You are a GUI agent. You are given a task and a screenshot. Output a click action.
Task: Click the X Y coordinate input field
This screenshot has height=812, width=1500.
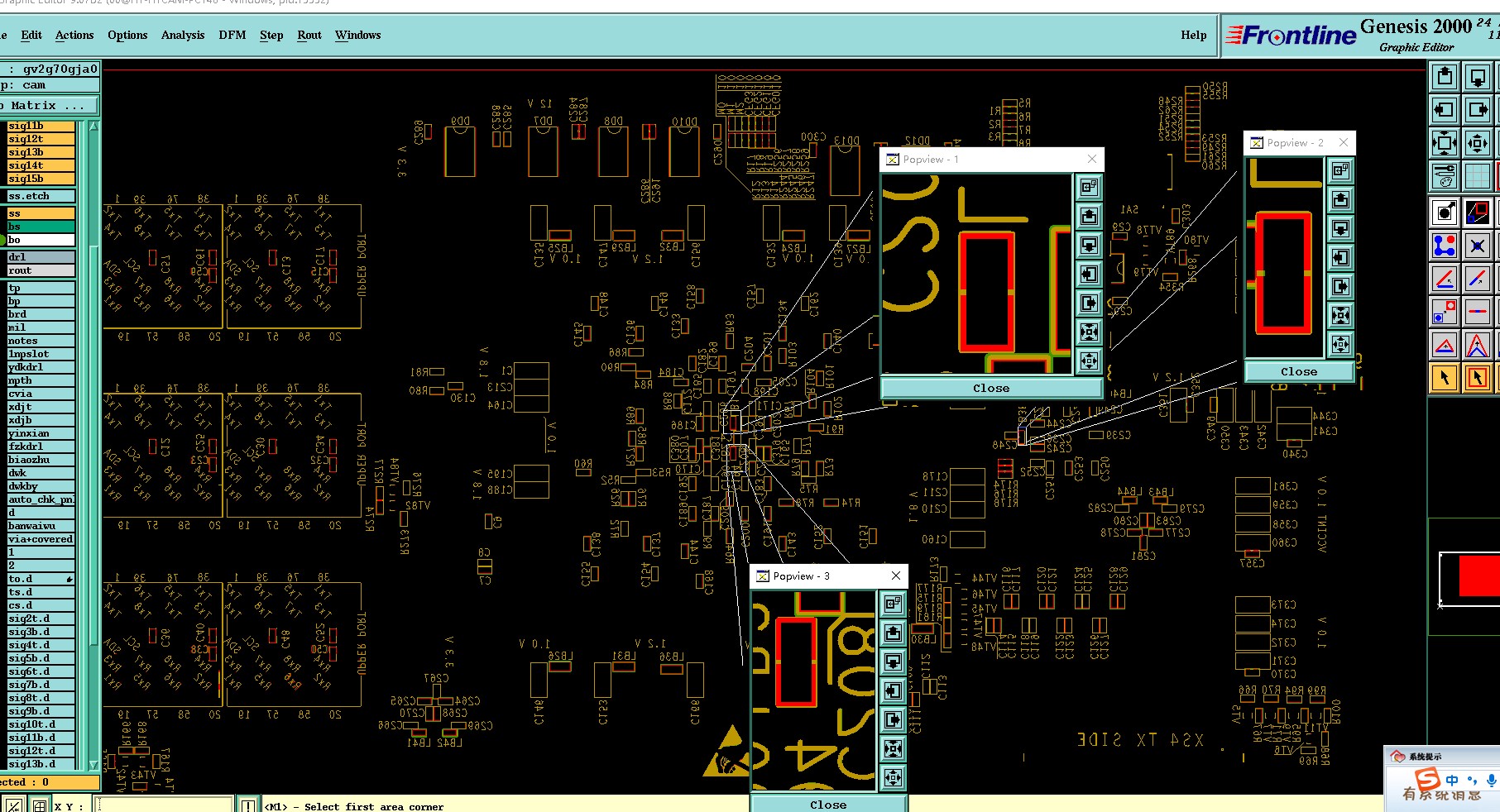tap(165, 805)
